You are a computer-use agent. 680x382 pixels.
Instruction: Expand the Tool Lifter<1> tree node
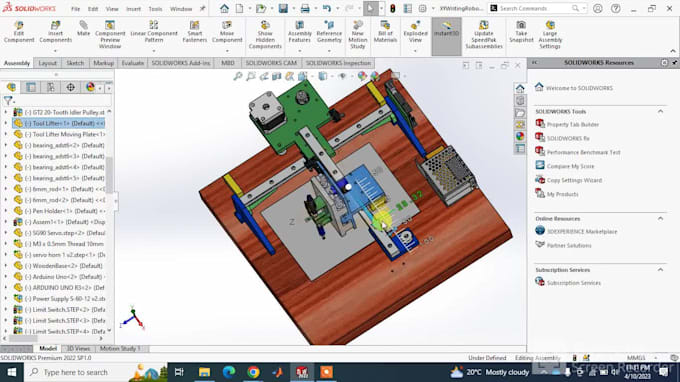(x=6, y=123)
